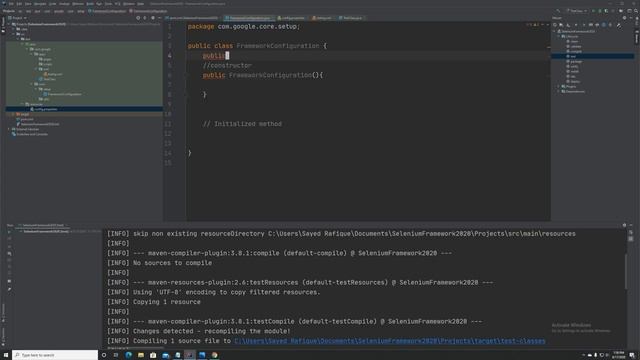
Task: Open Search Everywhere magnifier icon
Action: (636, 11)
